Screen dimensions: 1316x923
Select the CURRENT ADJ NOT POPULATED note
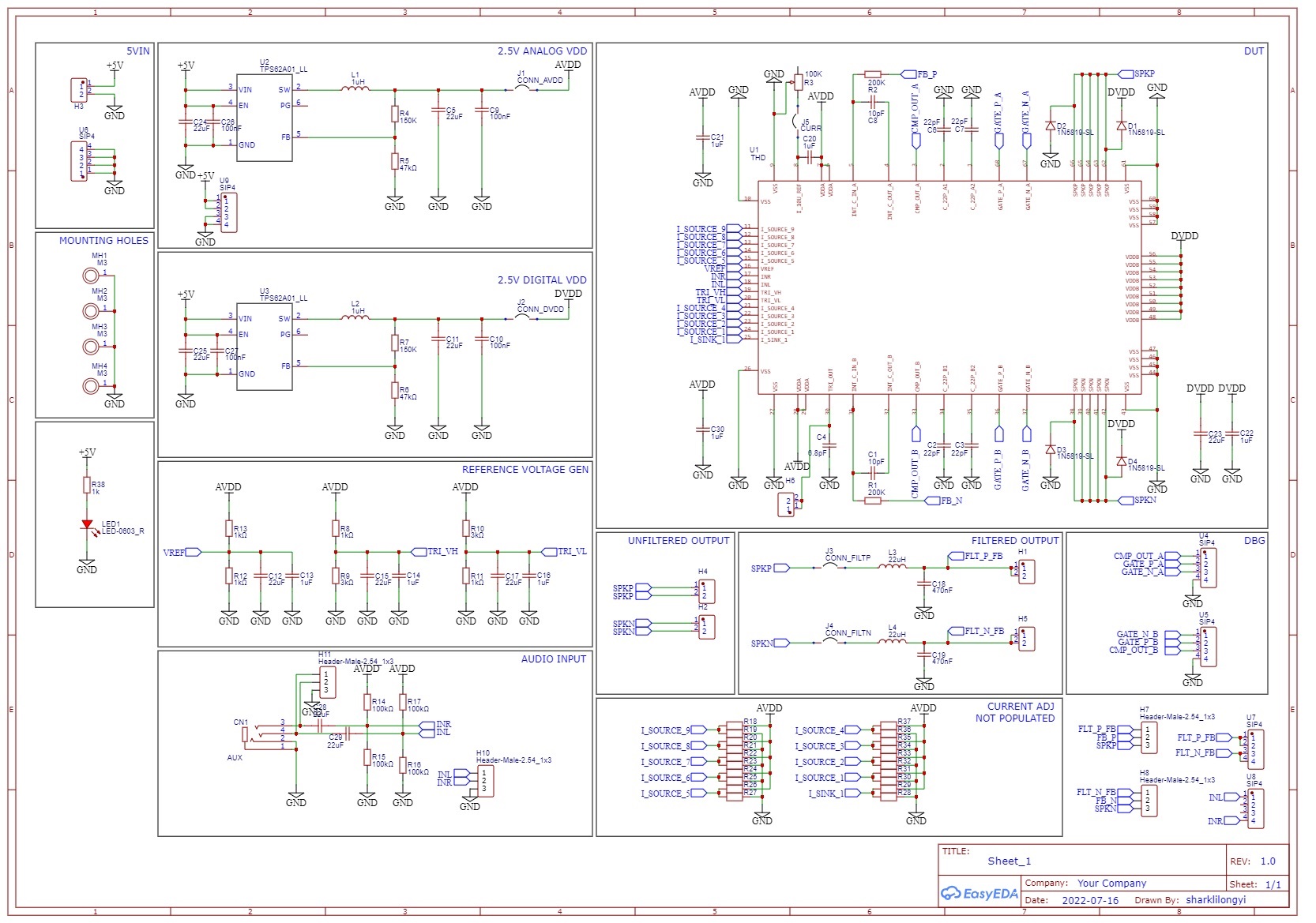[x=1014, y=712]
